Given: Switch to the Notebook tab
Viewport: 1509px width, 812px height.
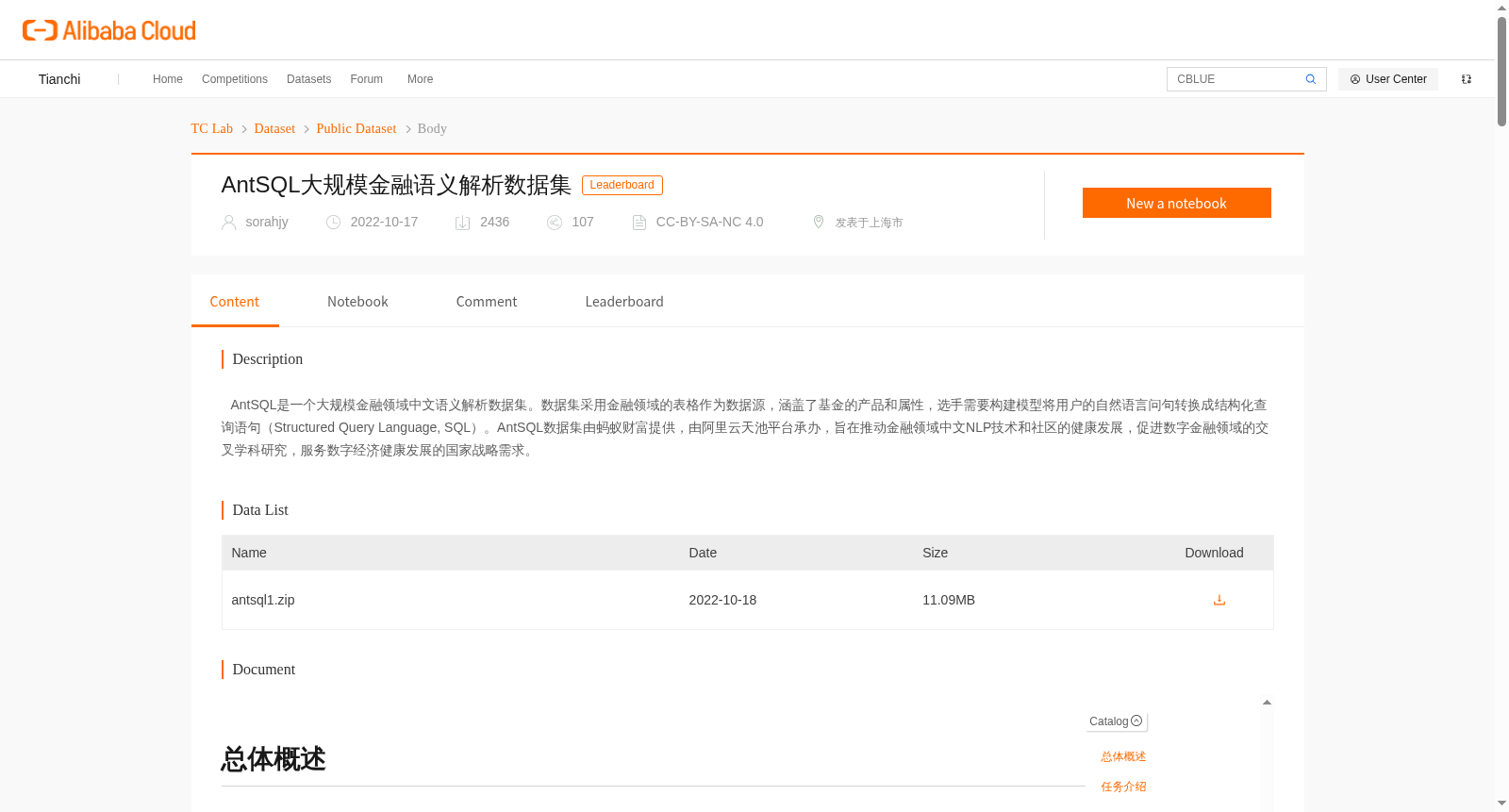Looking at the screenshot, I should (357, 302).
